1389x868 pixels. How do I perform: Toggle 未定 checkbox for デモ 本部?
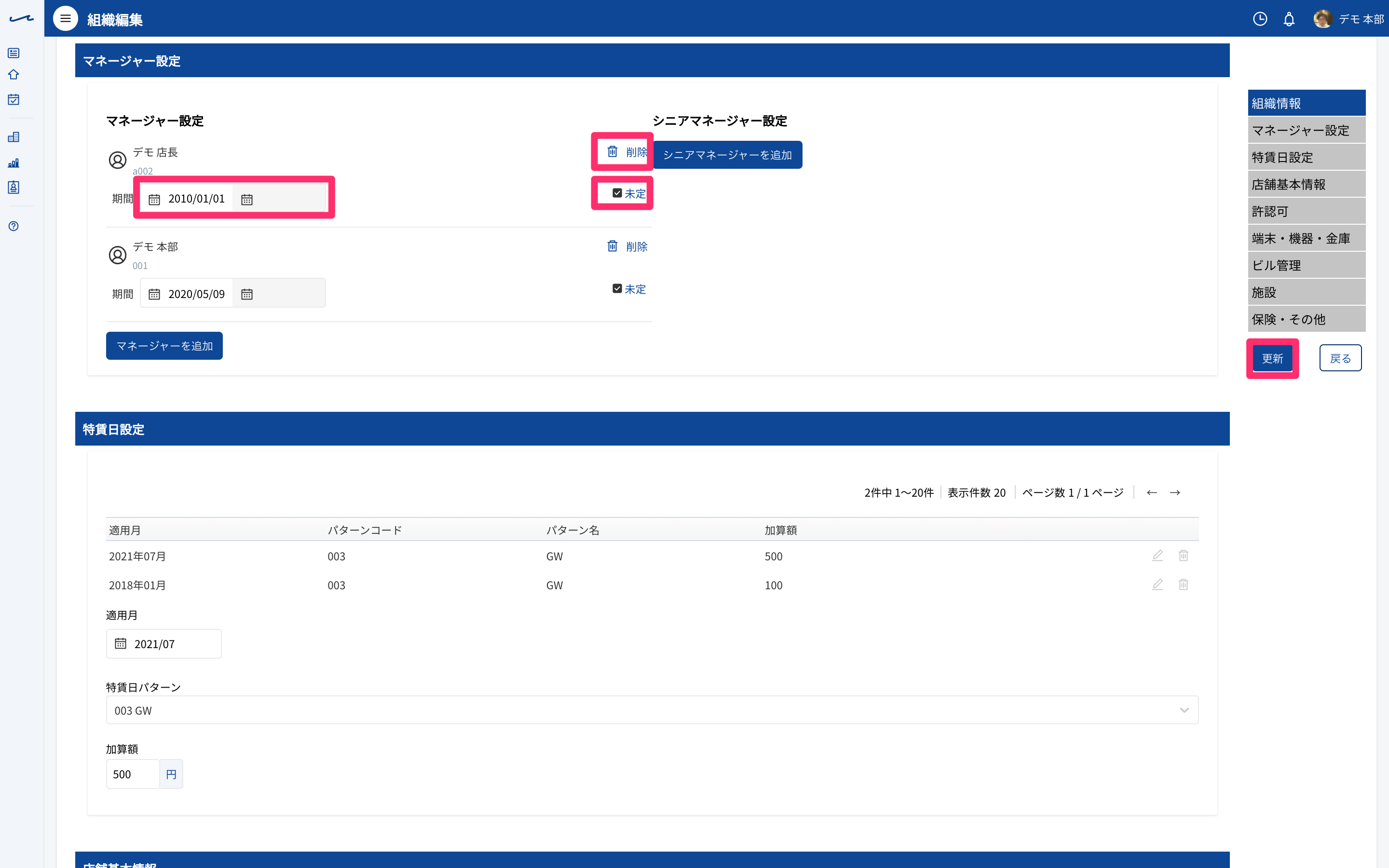(x=617, y=288)
